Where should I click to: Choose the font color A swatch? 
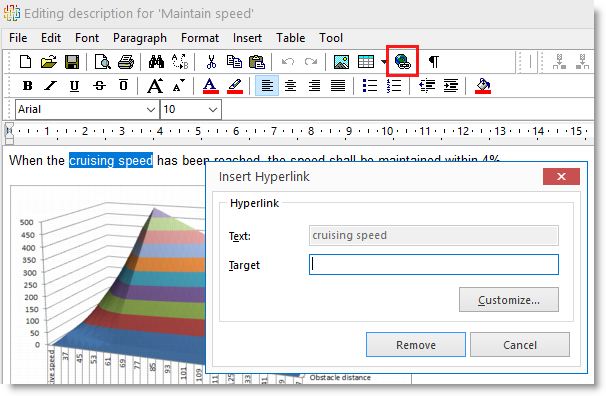[x=210, y=85]
